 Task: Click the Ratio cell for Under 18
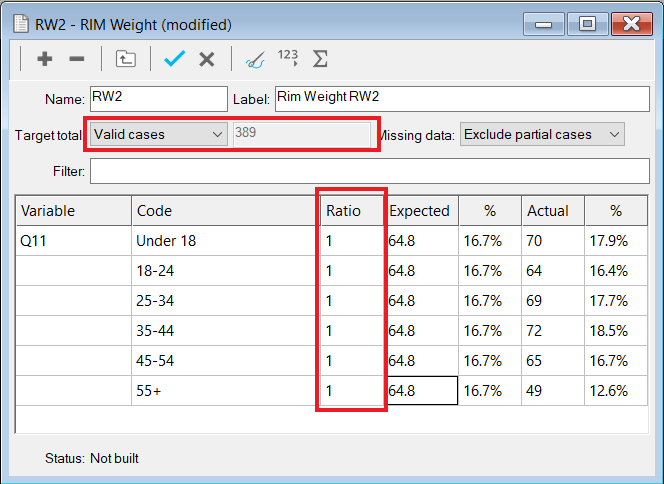pyautogui.click(x=352, y=241)
